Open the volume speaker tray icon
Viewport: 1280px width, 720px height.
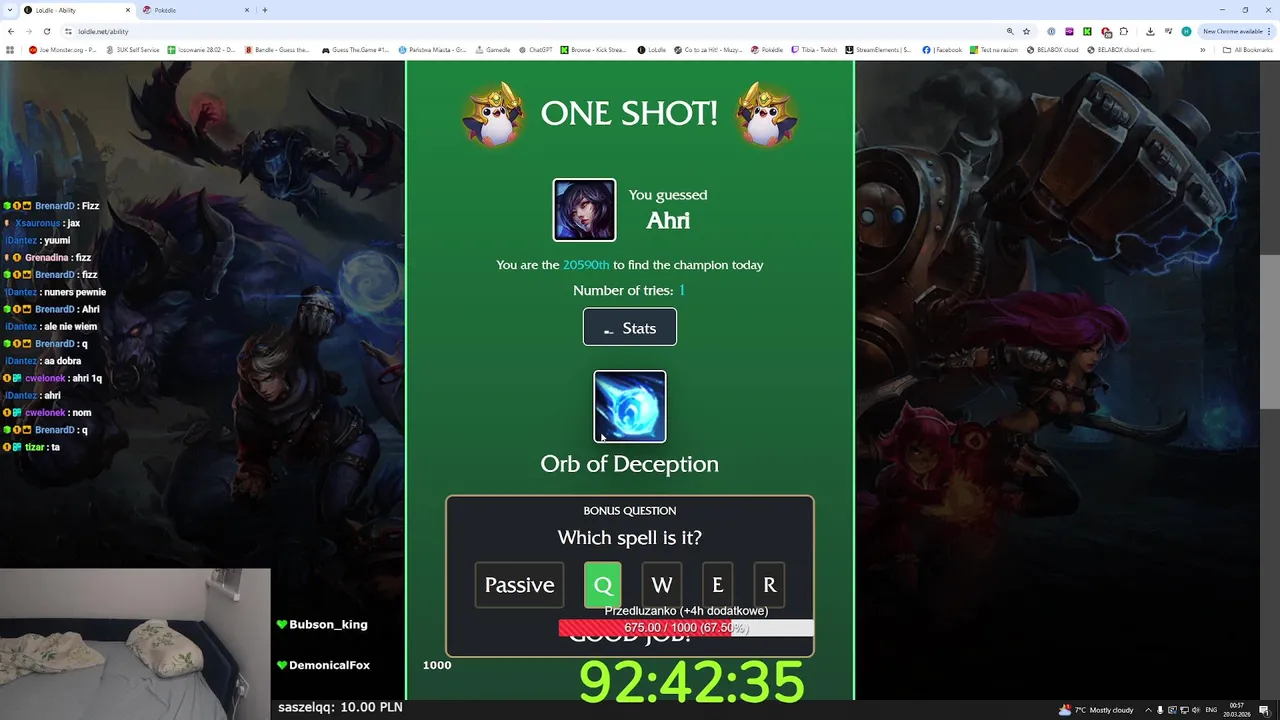tap(1195, 710)
